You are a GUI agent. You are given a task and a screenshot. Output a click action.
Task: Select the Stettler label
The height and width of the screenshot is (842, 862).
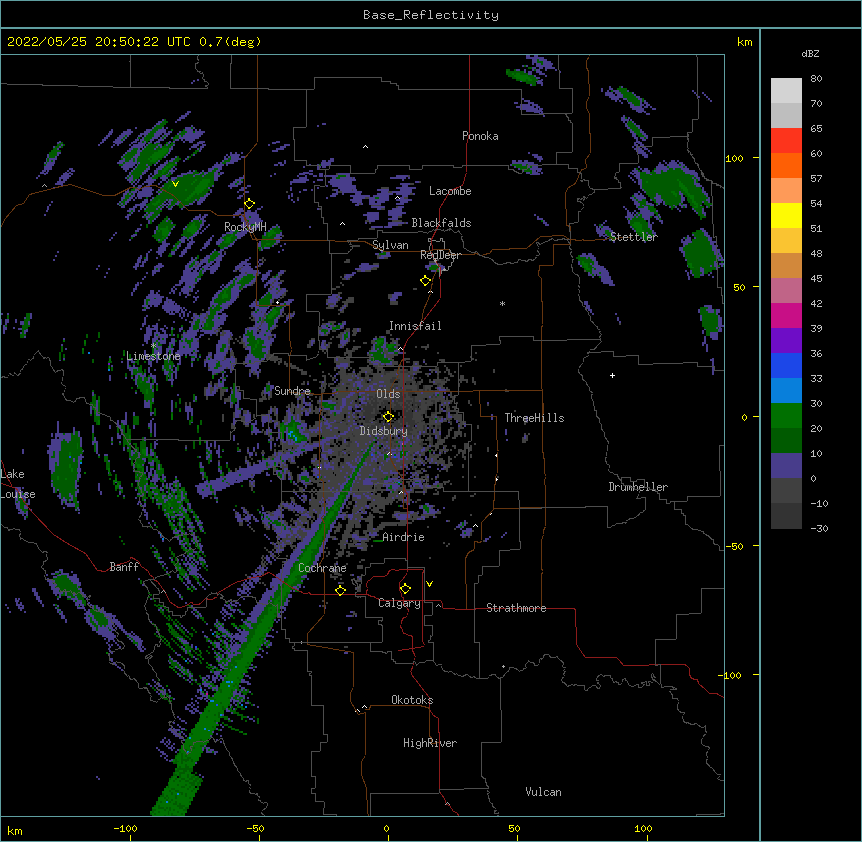[x=634, y=237]
